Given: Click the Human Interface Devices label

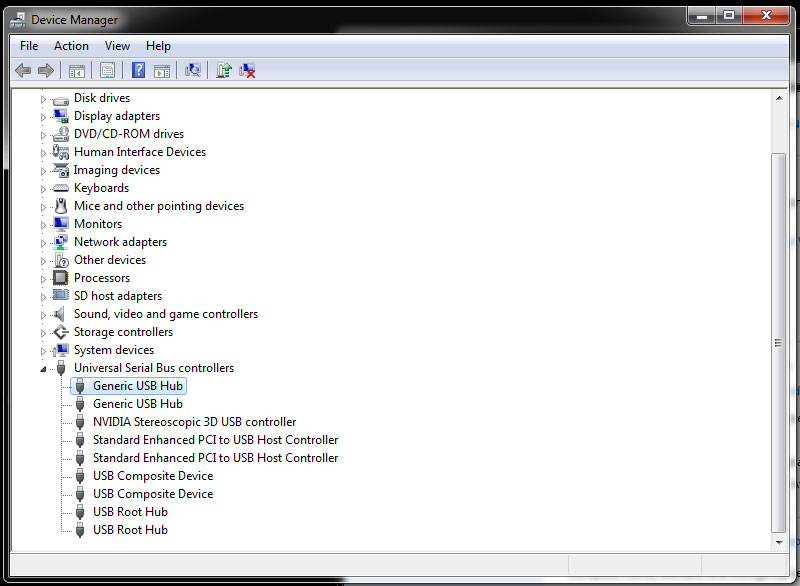Looking at the screenshot, I should 140,152.
